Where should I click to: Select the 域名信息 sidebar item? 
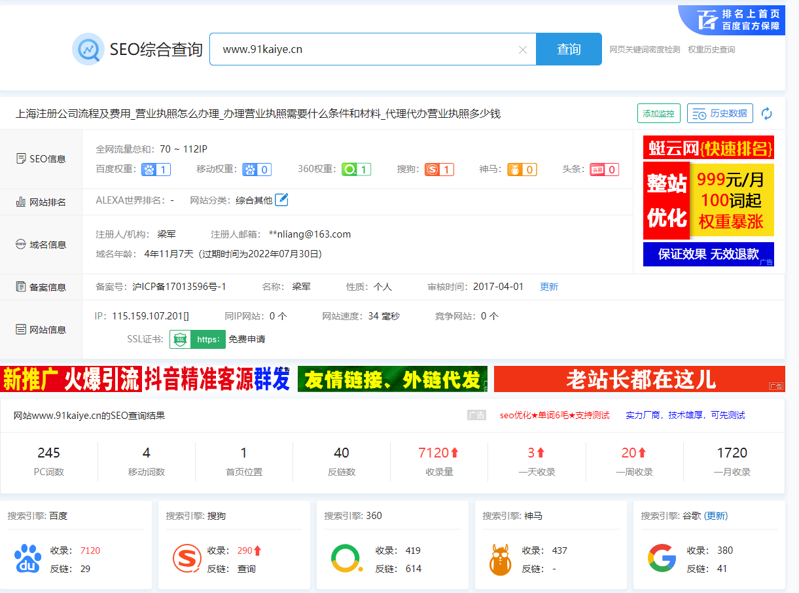click(41, 245)
